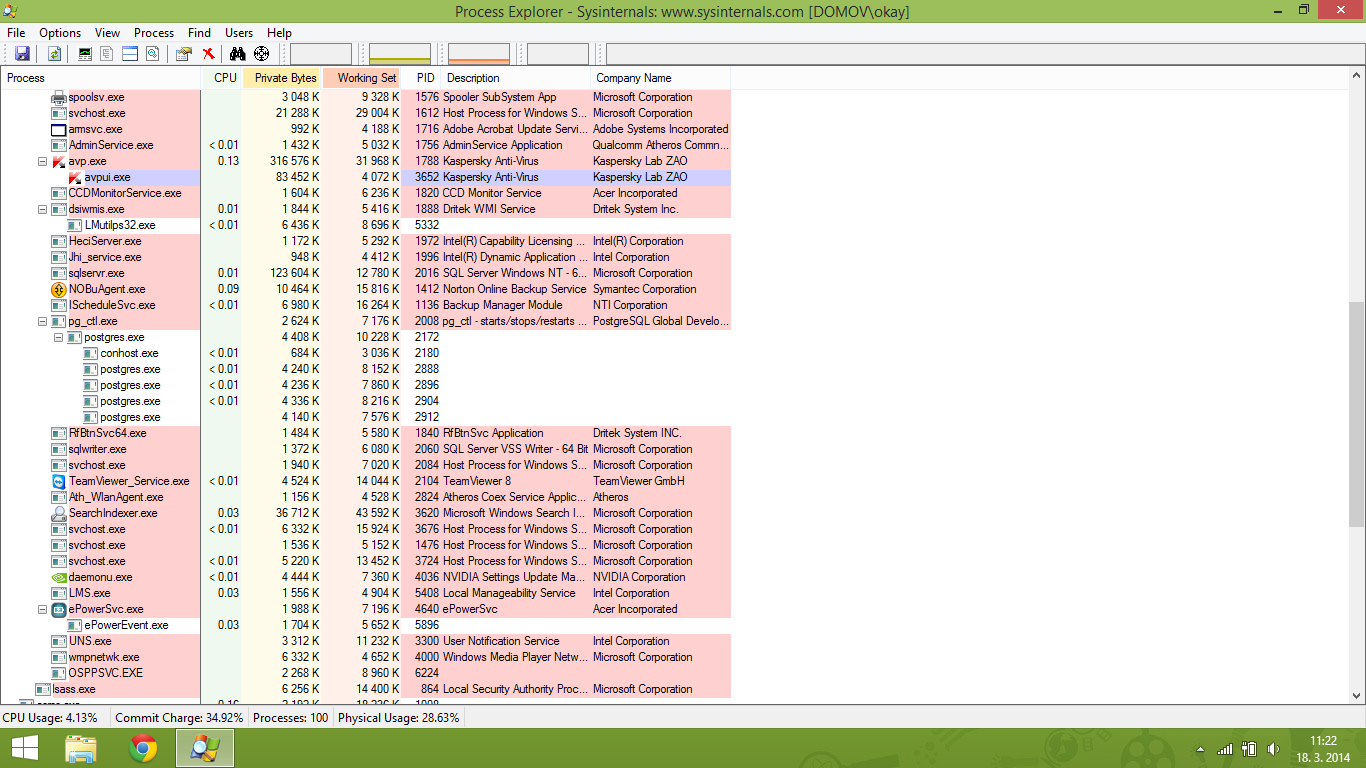
Task: Click the network signal tray icon
Action: coord(1225,748)
